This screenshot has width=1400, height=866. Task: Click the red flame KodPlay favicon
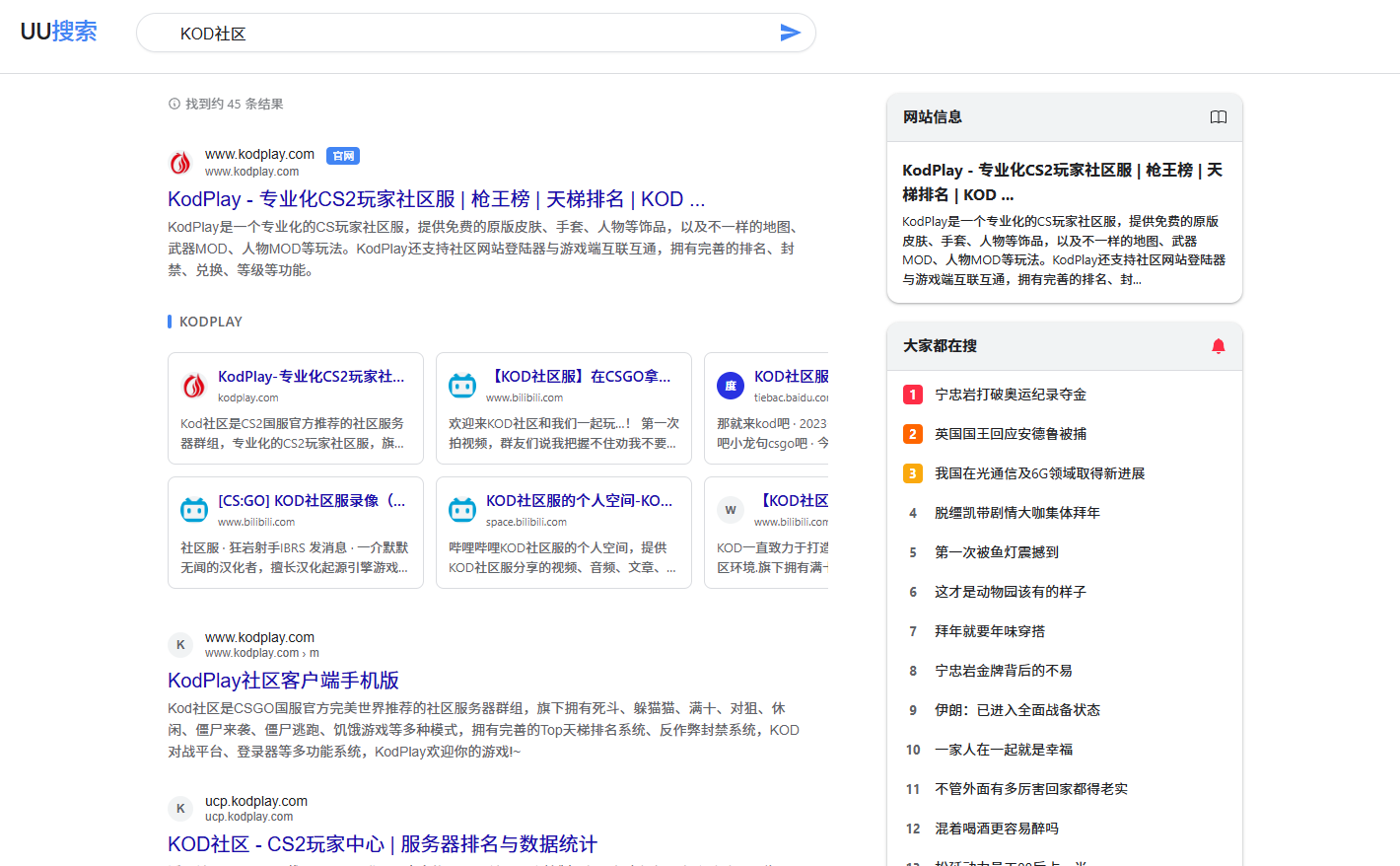pyautogui.click(x=180, y=163)
